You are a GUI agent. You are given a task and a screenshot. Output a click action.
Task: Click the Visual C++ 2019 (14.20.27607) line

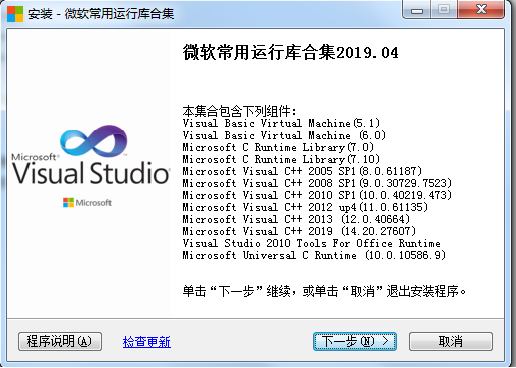pyautogui.click(x=299, y=231)
